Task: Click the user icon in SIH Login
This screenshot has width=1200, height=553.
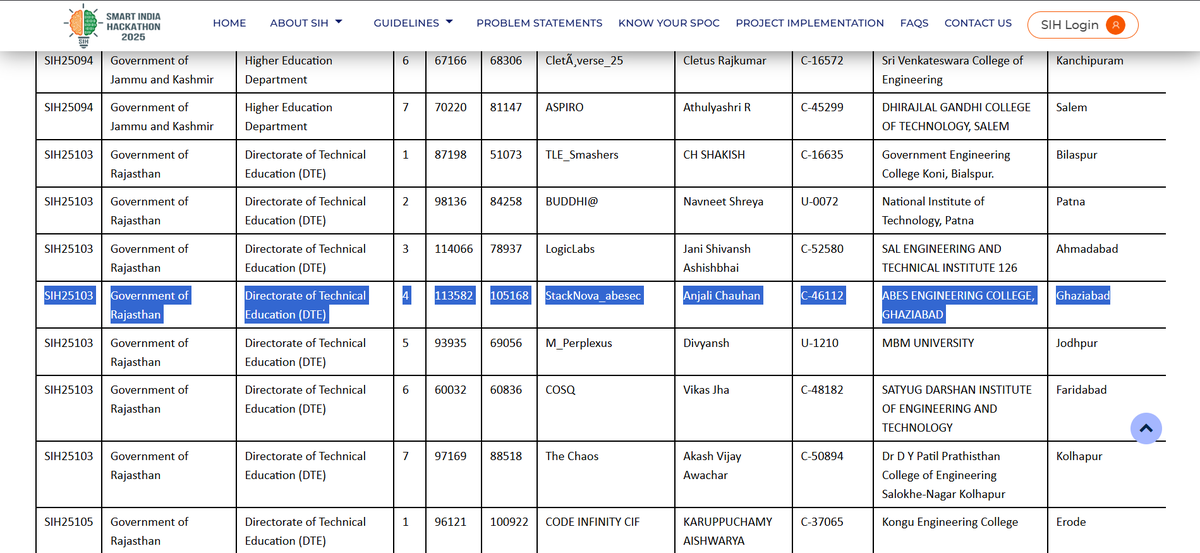Action: pos(1116,25)
